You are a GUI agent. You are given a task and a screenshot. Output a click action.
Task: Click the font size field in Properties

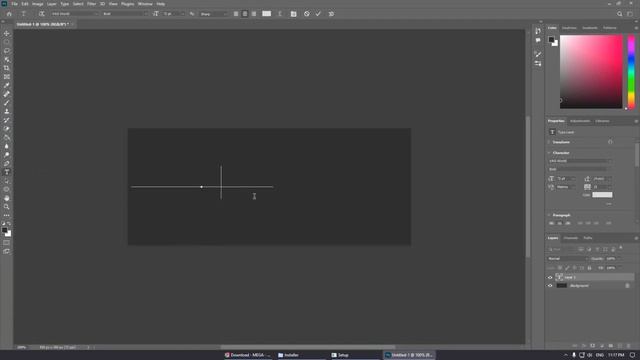pyautogui.click(x=565, y=179)
